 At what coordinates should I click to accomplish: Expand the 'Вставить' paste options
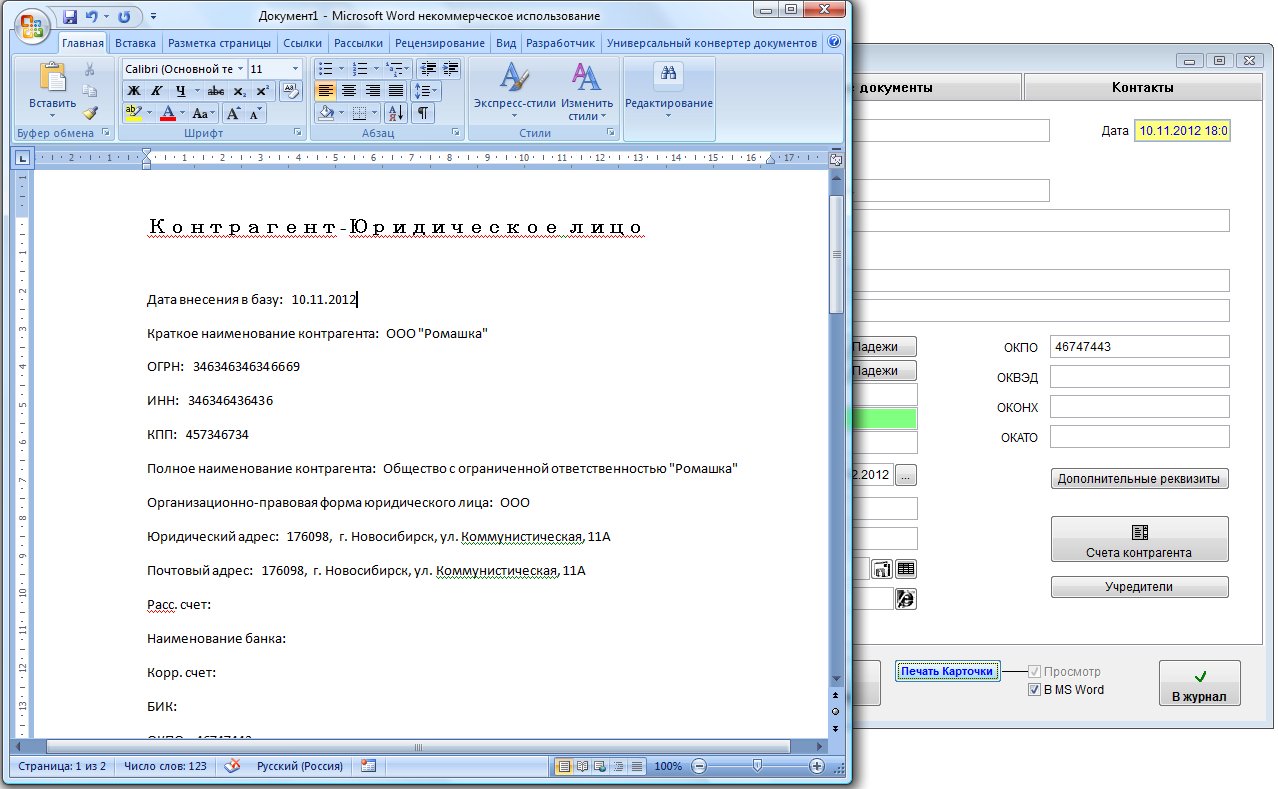coord(52,116)
